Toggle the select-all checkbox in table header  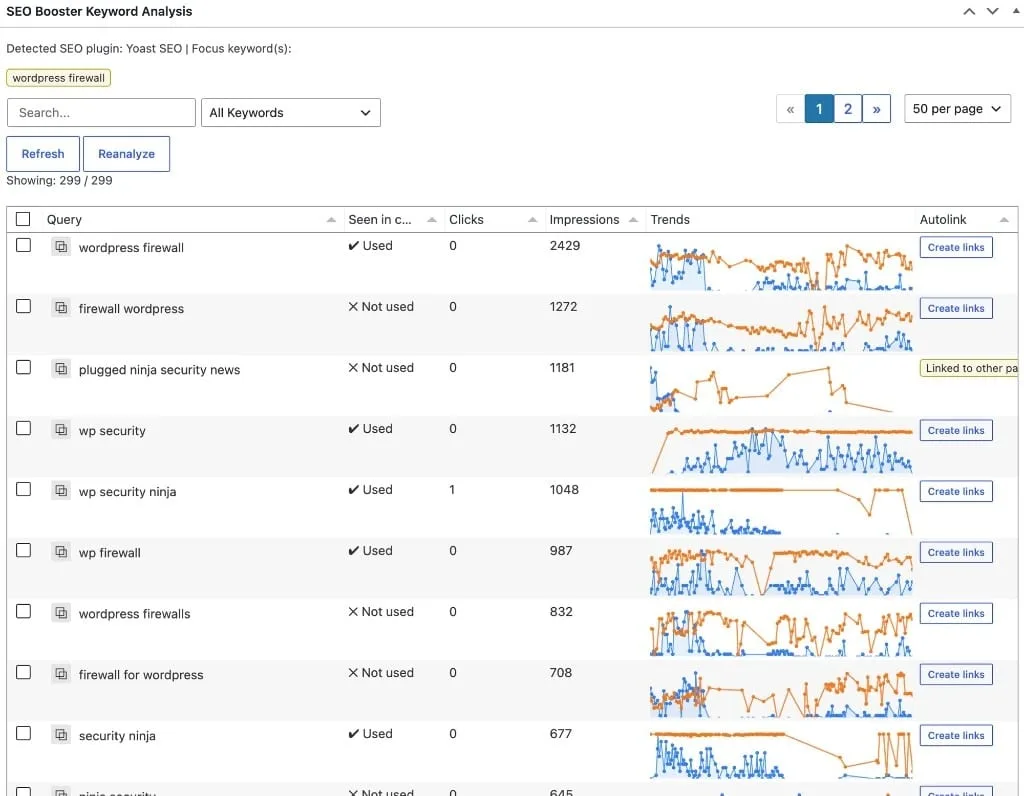coord(23,219)
